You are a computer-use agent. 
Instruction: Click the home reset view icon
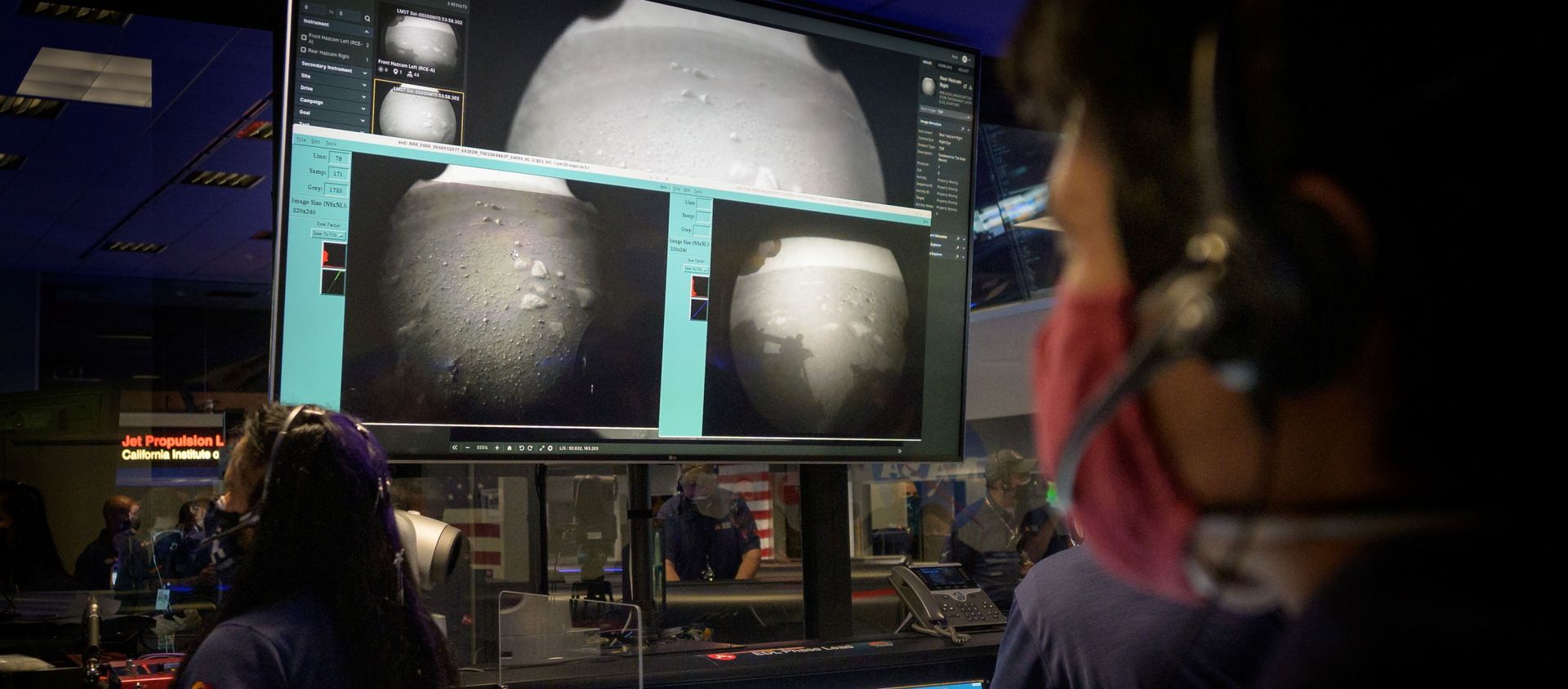[510, 448]
